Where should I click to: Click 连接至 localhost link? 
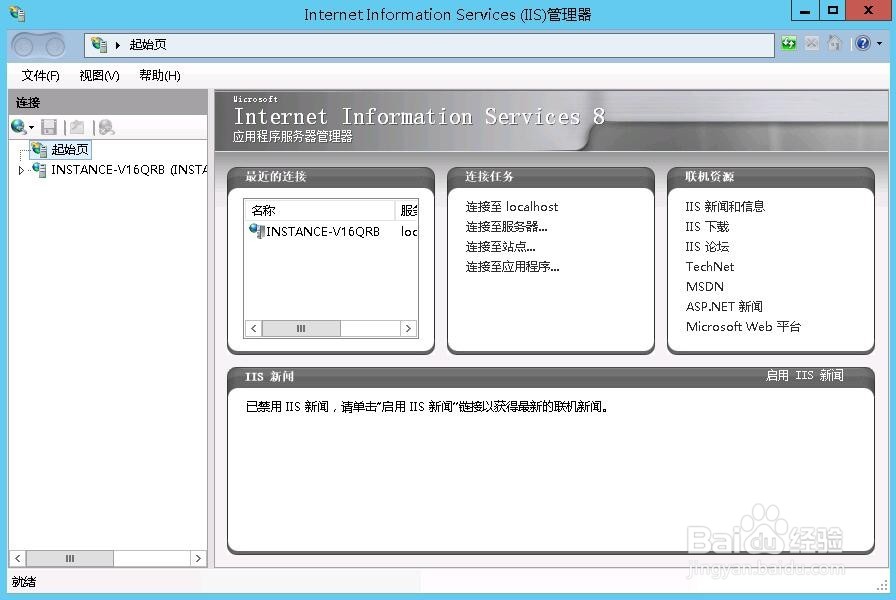pos(512,207)
